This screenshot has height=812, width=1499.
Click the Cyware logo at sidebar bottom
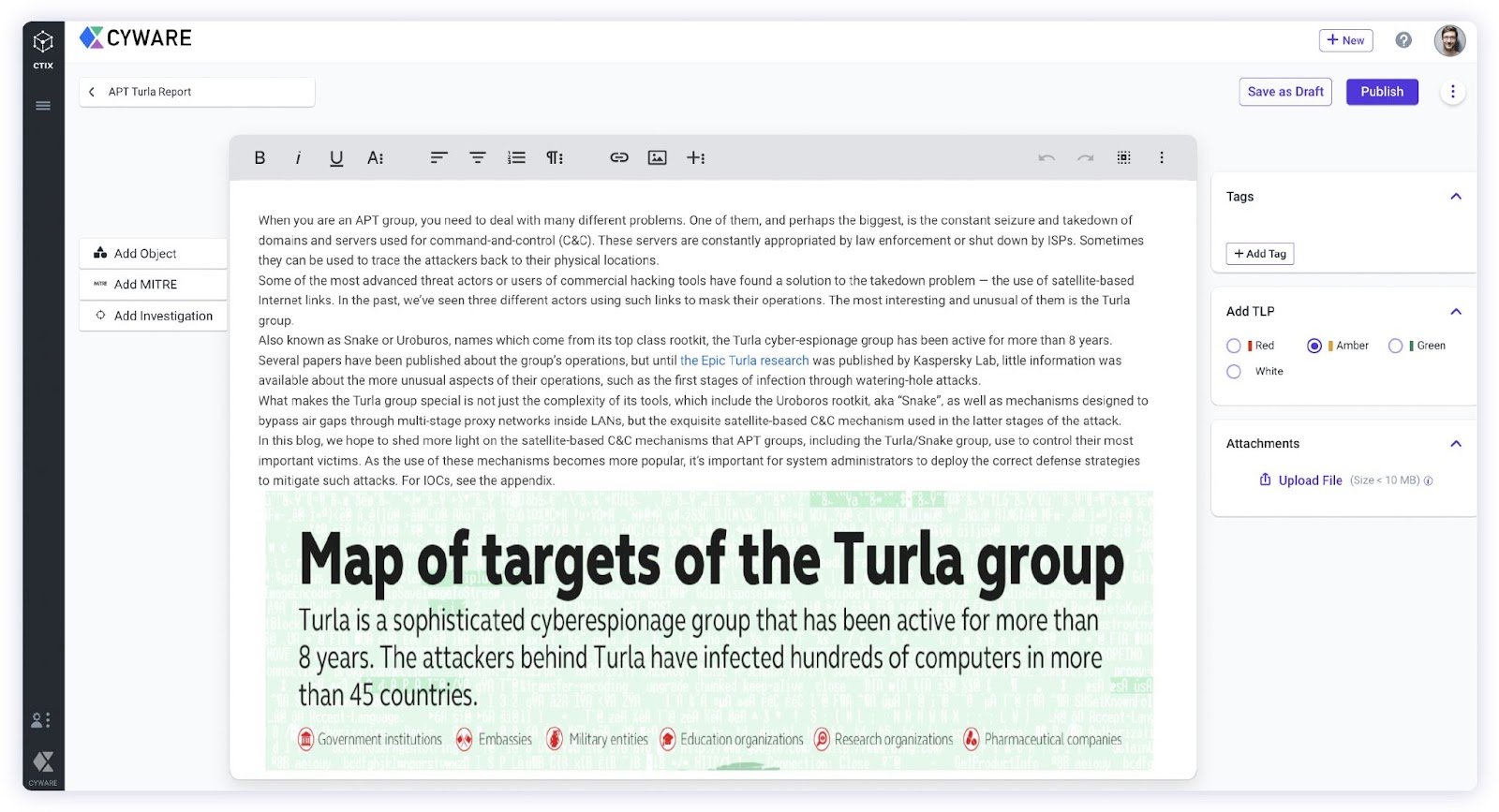click(x=43, y=761)
